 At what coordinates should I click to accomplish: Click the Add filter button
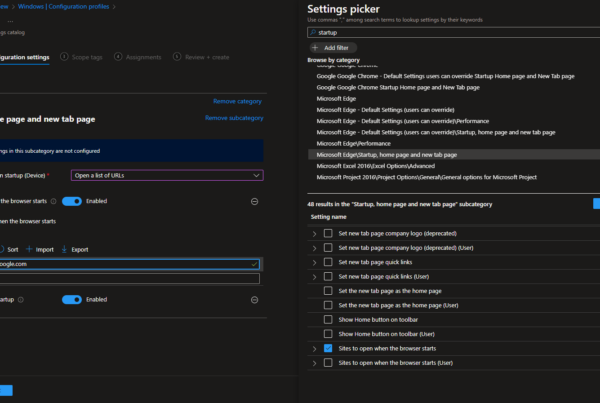(x=333, y=47)
